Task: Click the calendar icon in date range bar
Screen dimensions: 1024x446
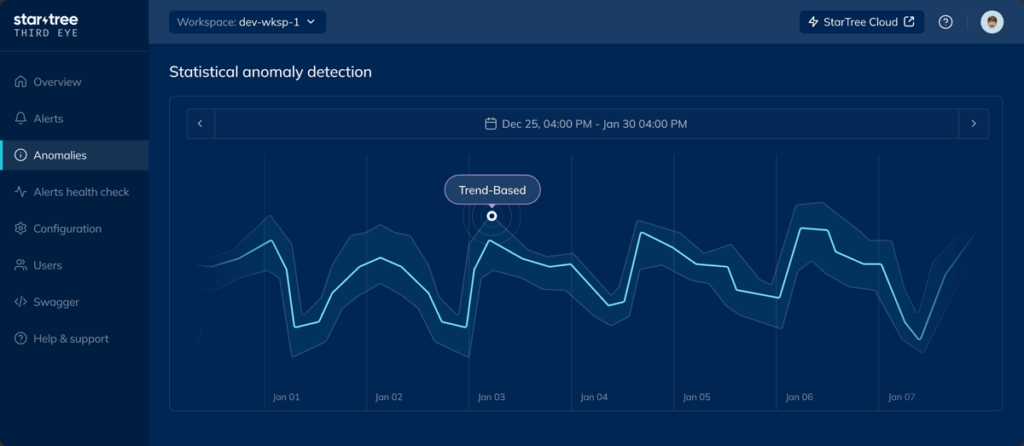Action: pyautogui.click(x=490, y=124)
